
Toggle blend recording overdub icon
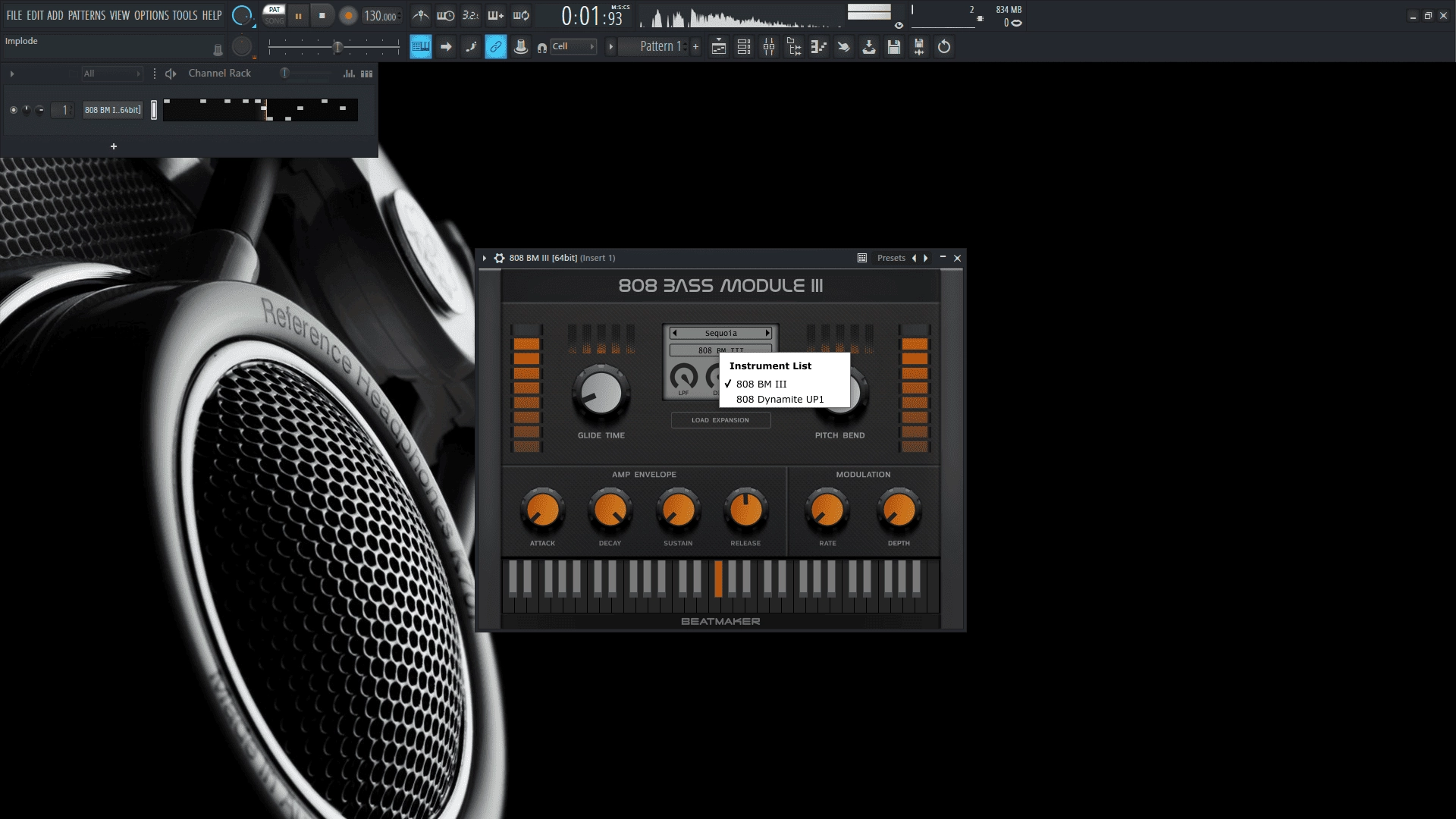(x=496, y=15)
